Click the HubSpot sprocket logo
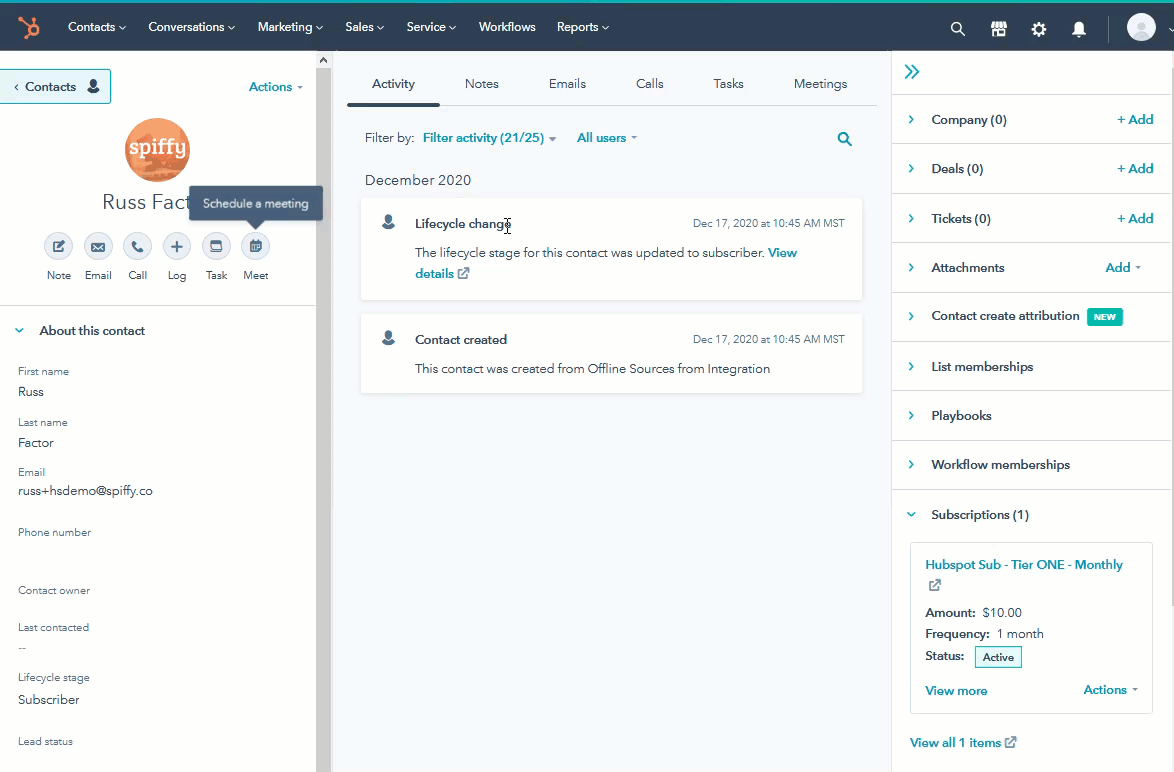 pos(29,28)
